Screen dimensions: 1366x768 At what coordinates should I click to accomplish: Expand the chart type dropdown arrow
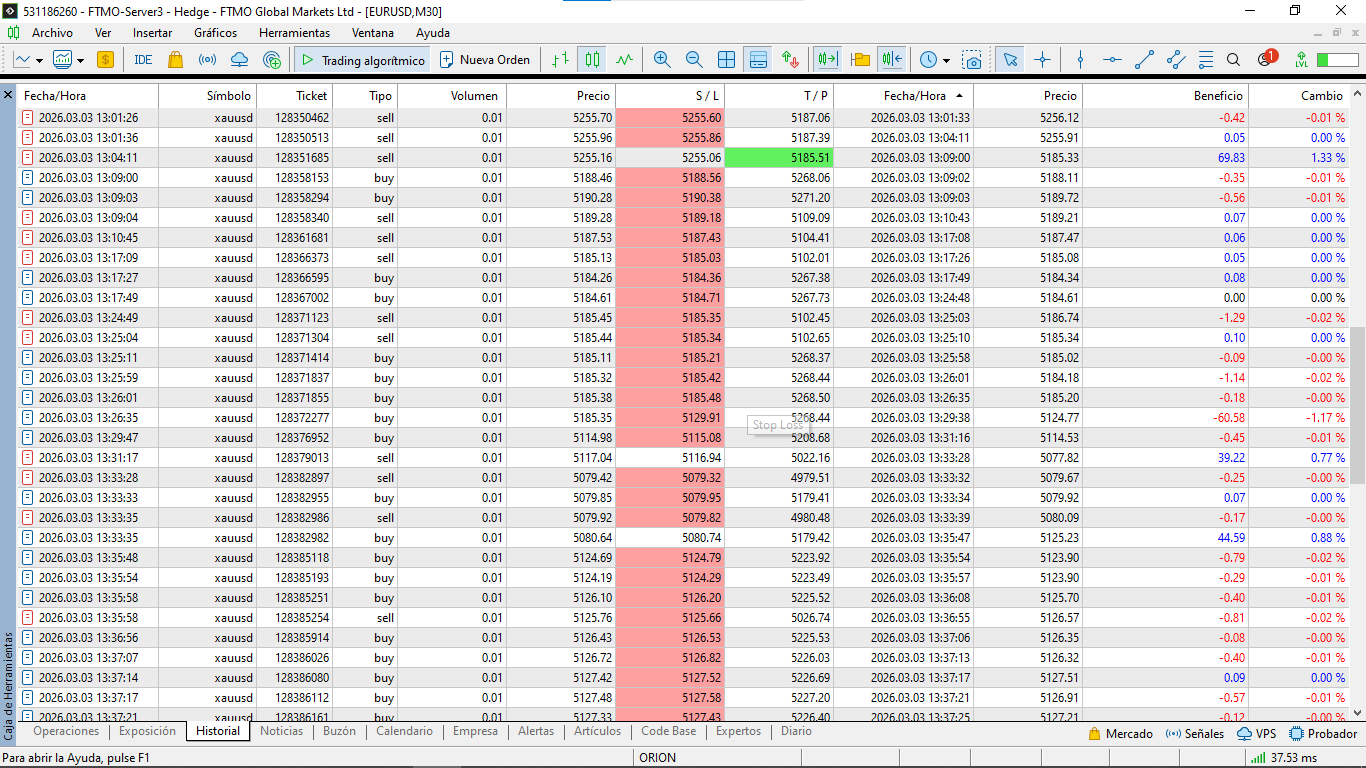coord(39,61)
